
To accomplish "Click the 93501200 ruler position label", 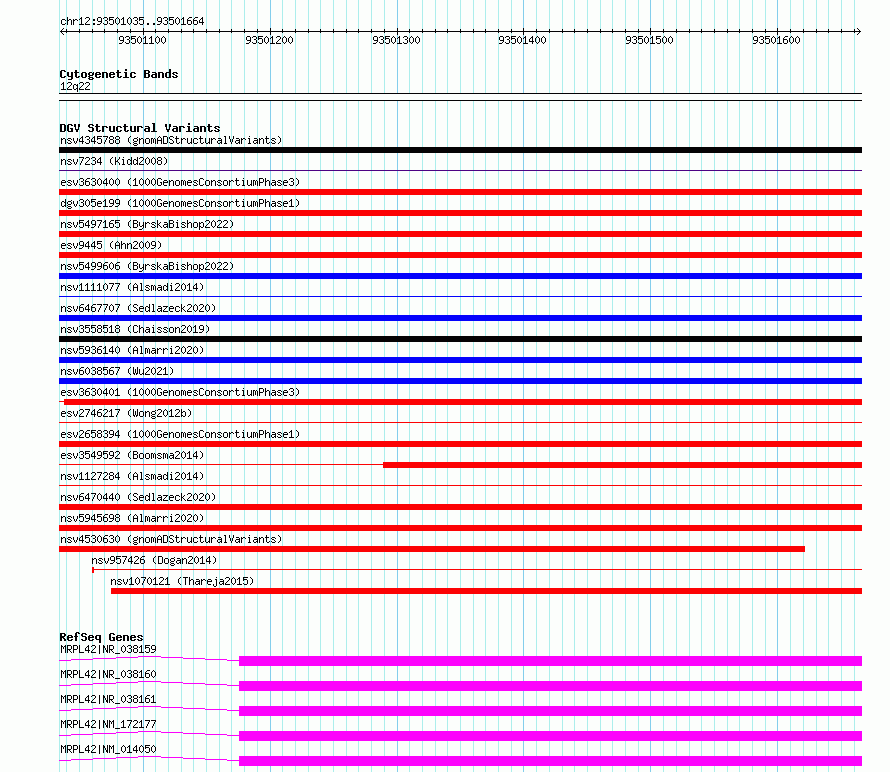I will (x=270, y=40).
